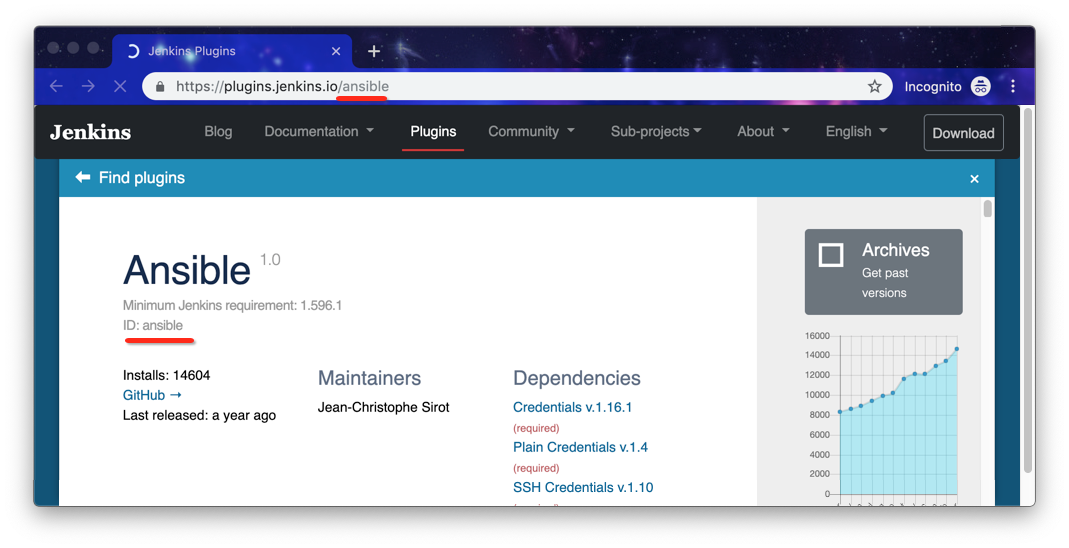Screen dimensions: 1069x548
Task: Stop loading the page
Action: pos(120,87)
